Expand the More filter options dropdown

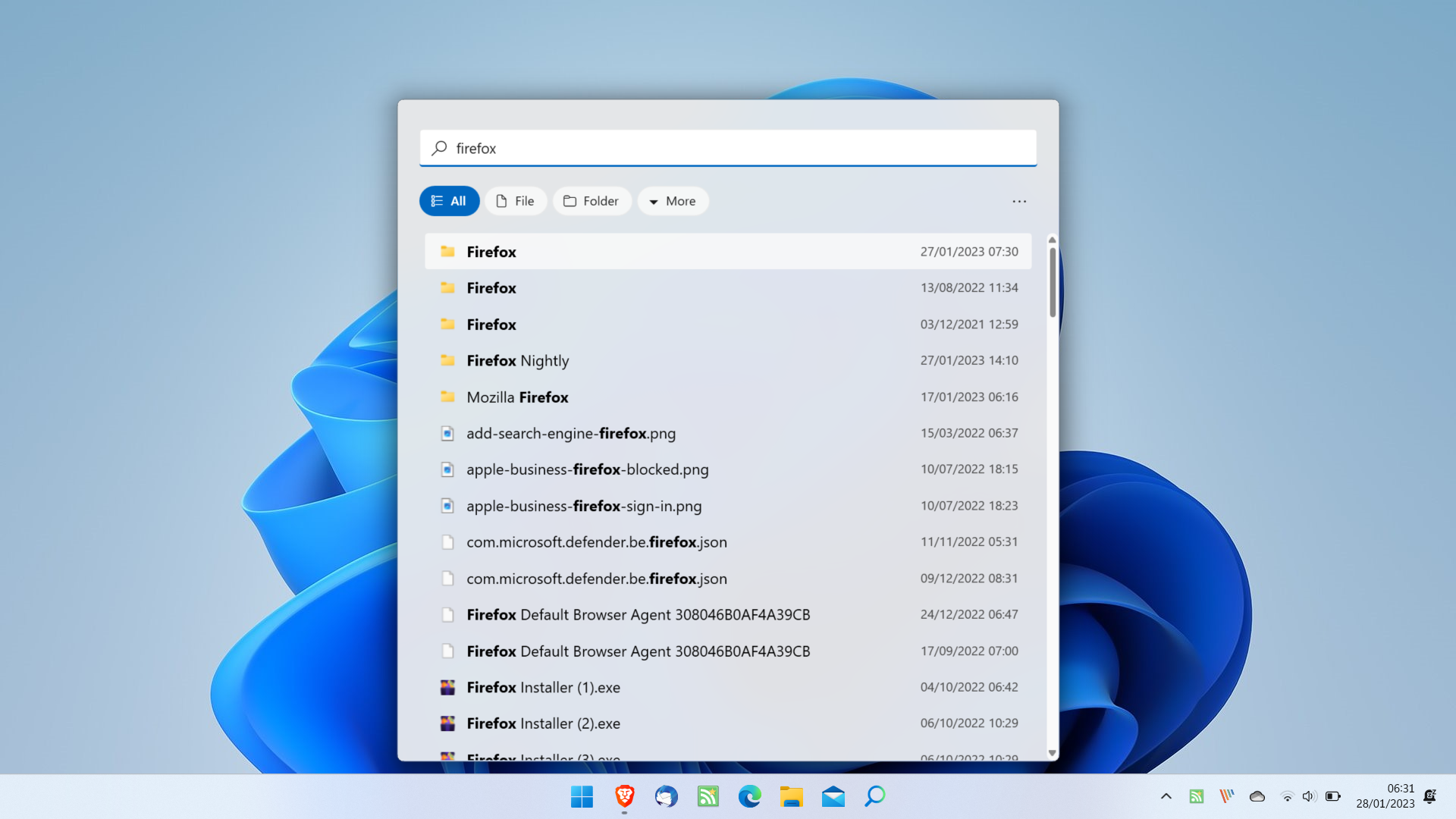[x=672, y=200]
